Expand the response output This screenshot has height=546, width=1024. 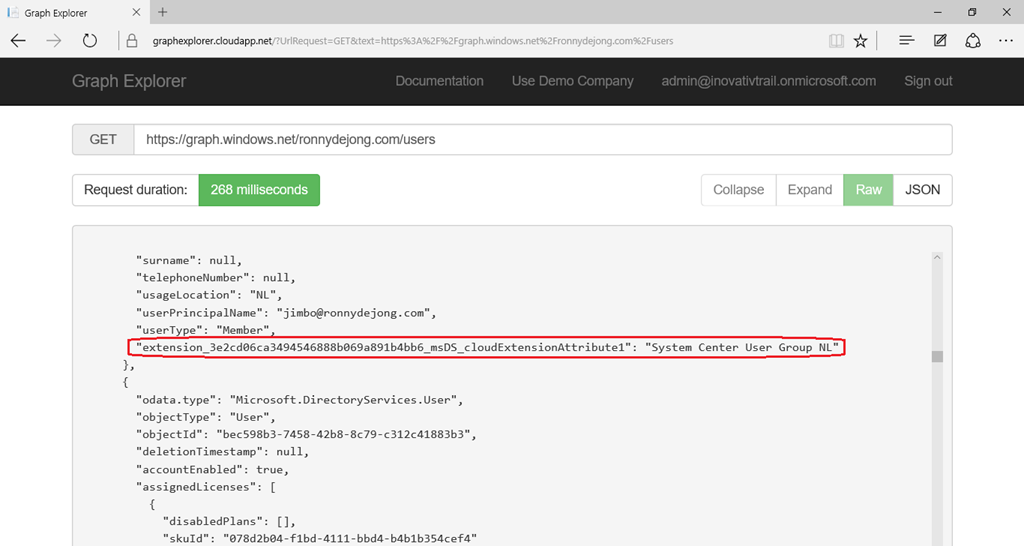click(809, 190)
